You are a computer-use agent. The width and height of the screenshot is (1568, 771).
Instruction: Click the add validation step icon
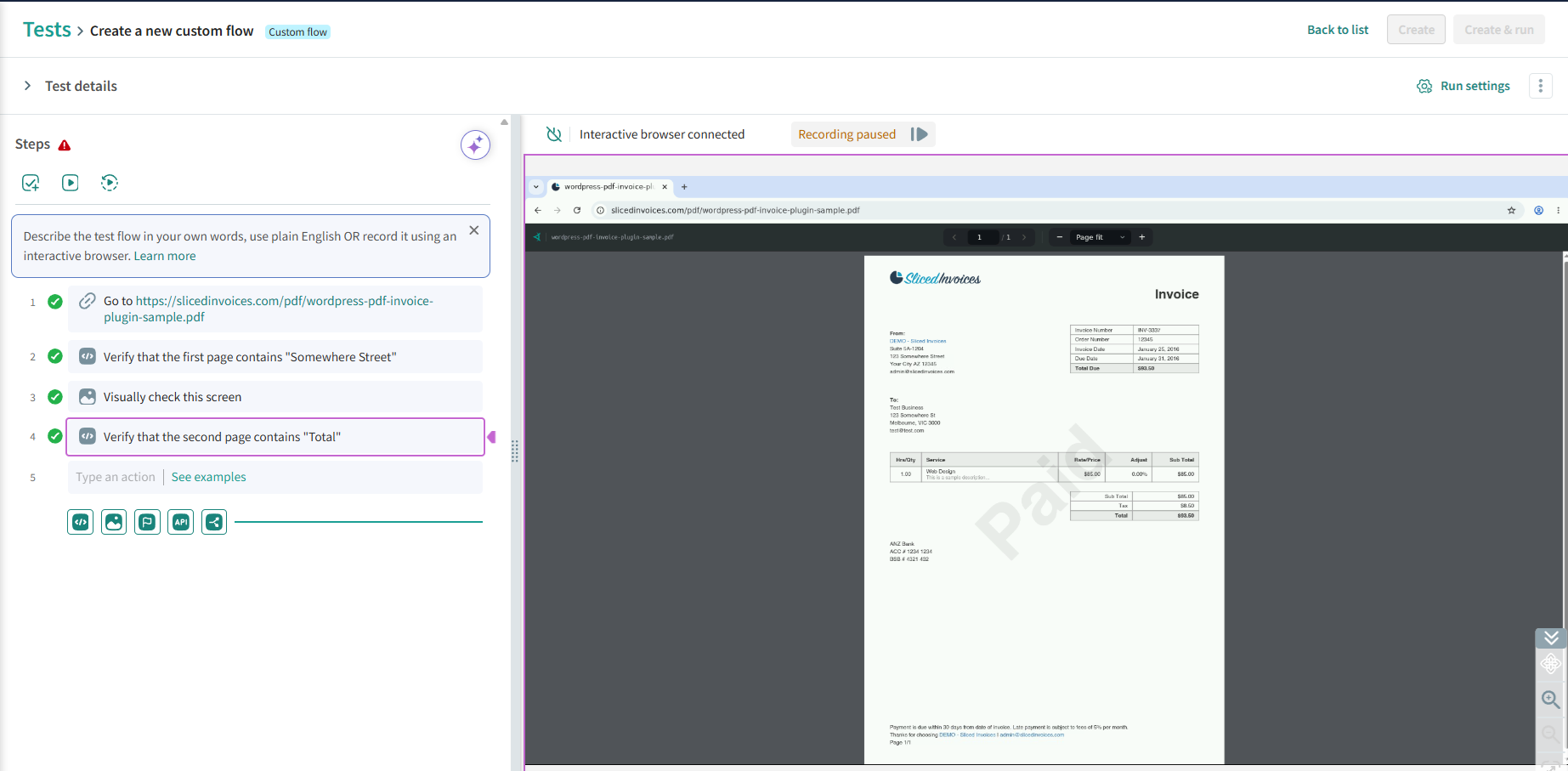coord(31,183)
